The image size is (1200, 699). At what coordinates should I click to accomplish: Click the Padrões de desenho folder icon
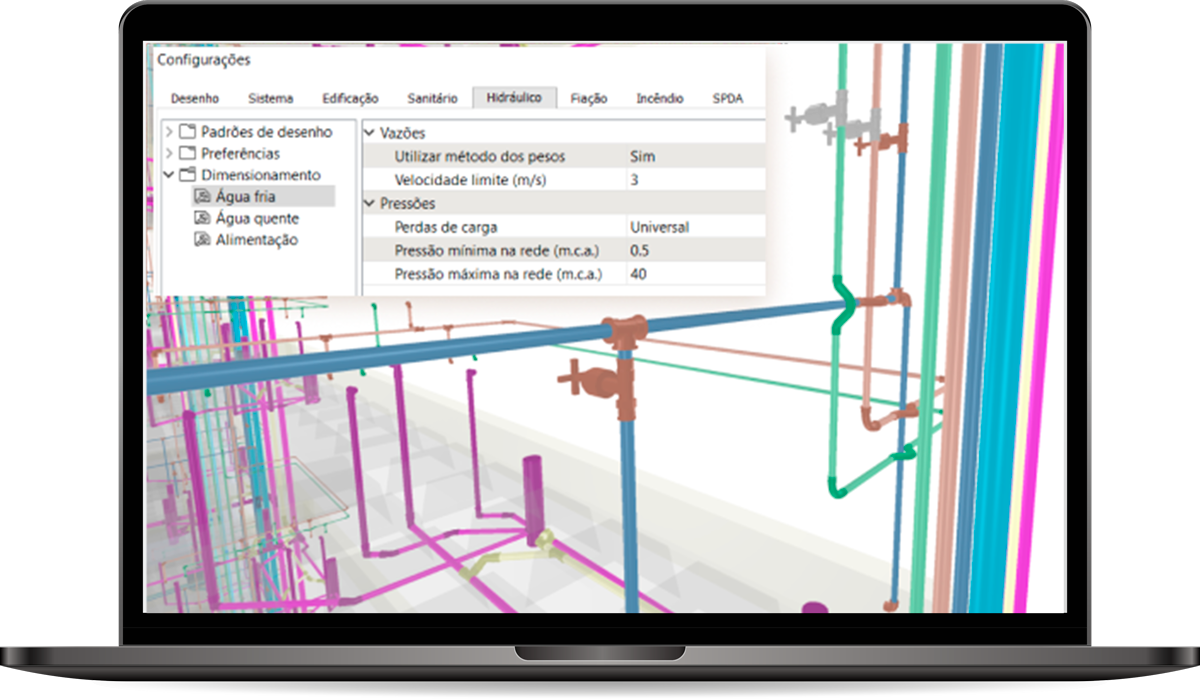(x=187, y=131)
